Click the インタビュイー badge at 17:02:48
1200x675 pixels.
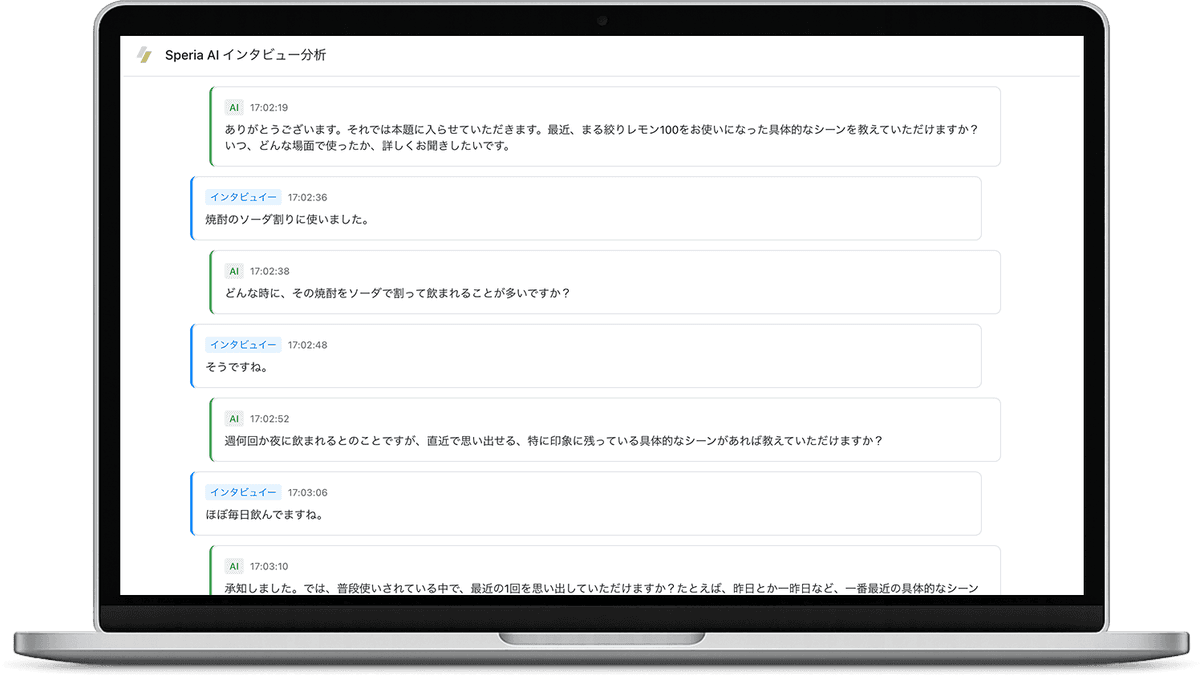click(243, 344)
